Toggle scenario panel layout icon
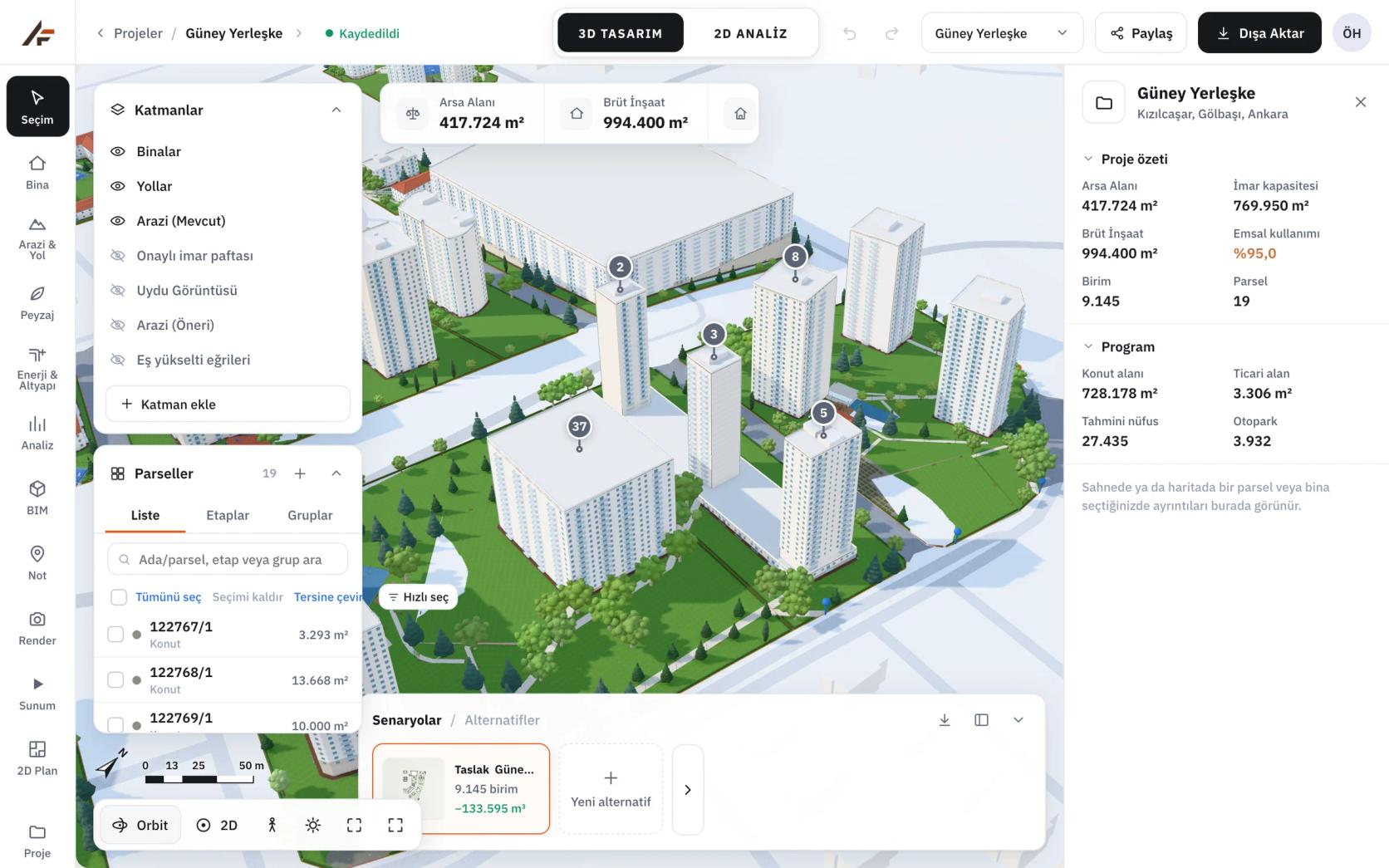Screen dimensions: 1389x868 [x=981, y=720]
